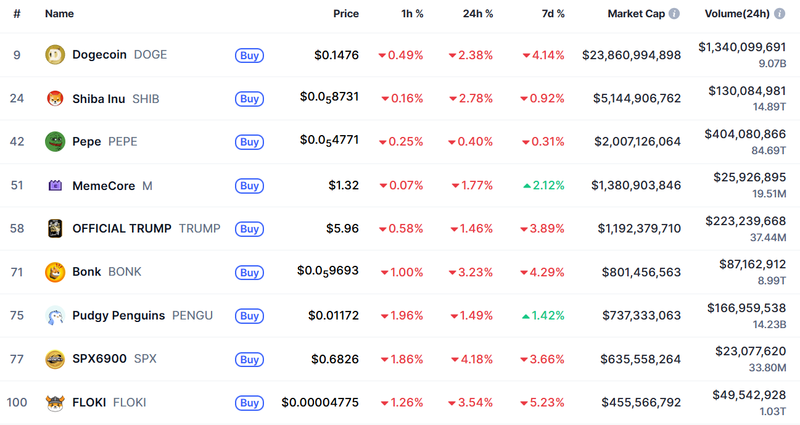Click the Dogecoin coin logo
Image resolution: width=800 pixels, height=425 pixels.
coord(55,55)
